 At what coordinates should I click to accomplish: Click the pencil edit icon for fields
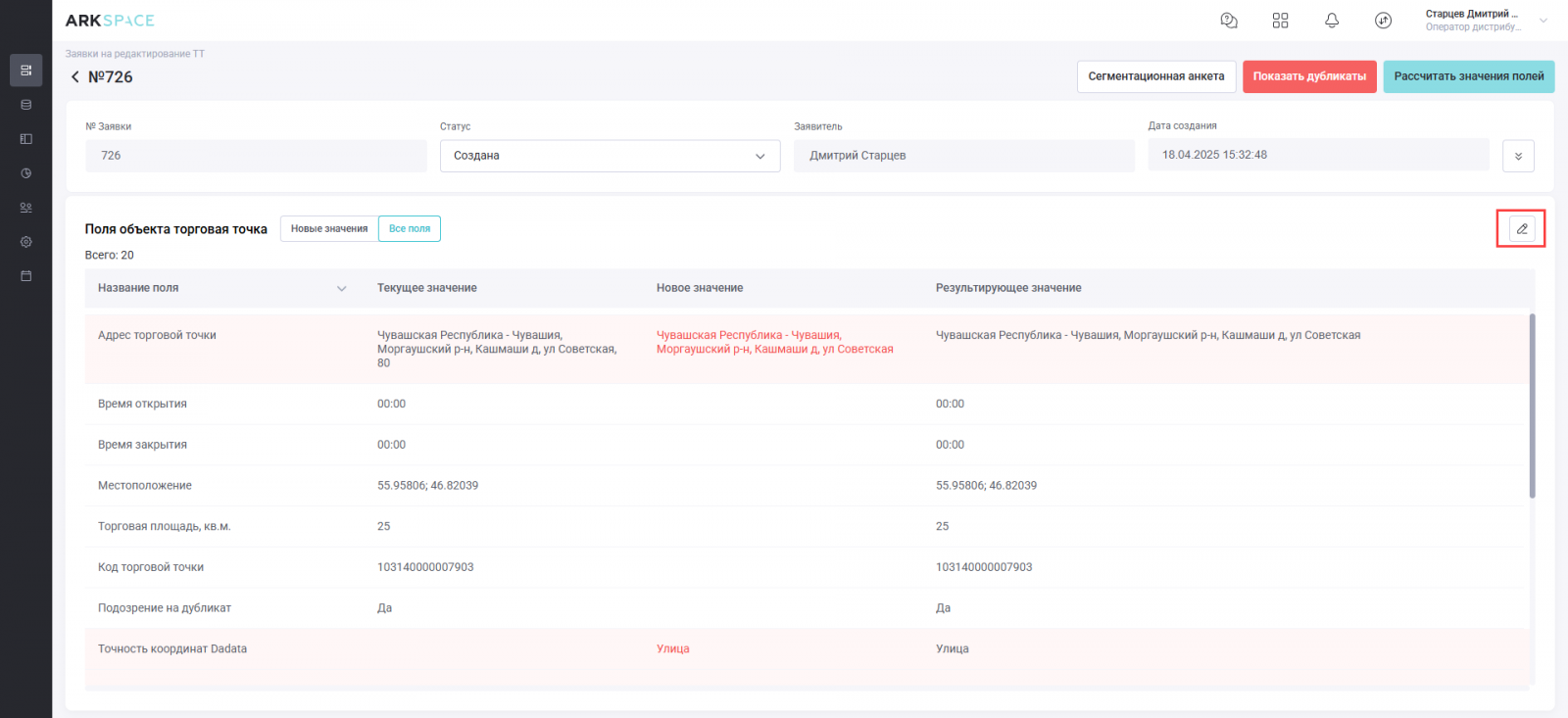coord(1521,228)
